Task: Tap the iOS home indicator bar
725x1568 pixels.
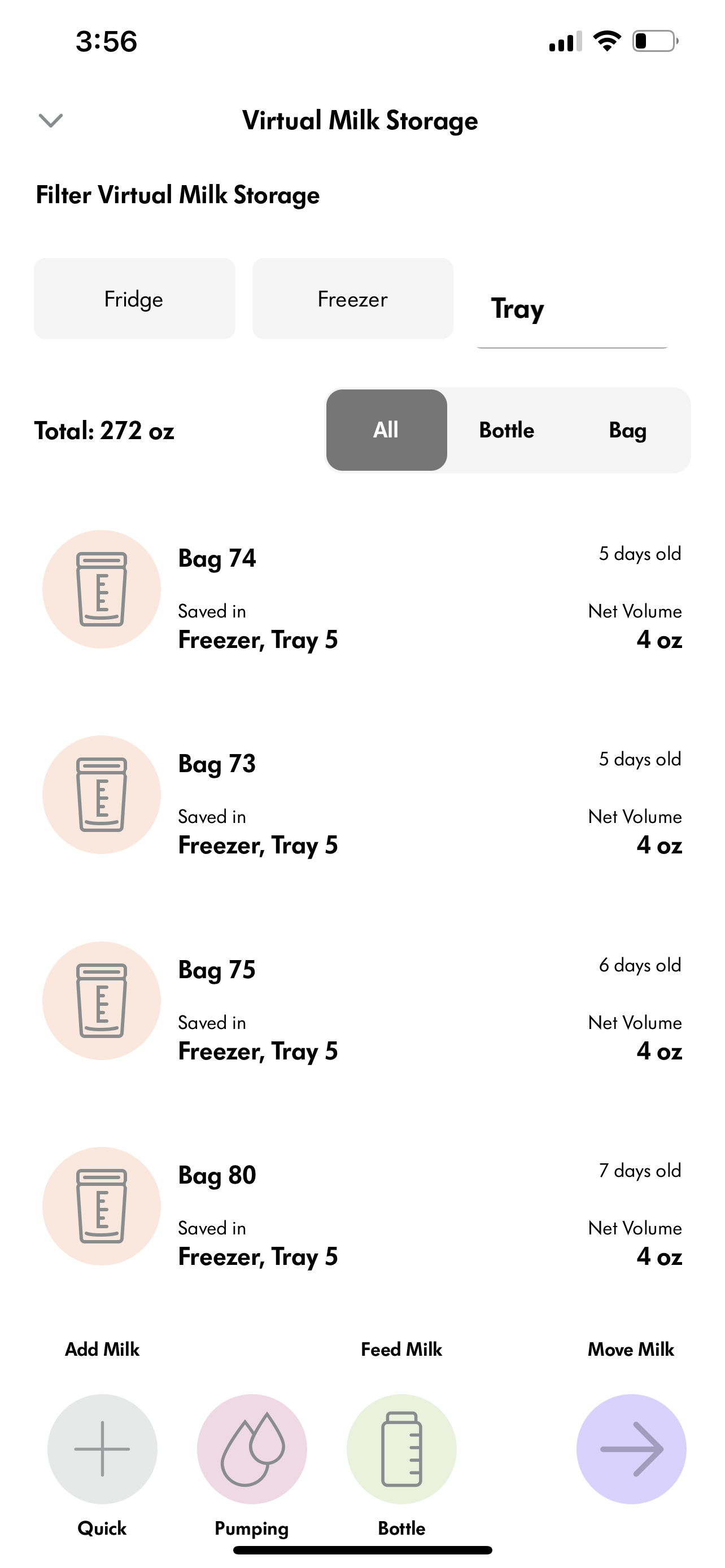Action: 363,1550
